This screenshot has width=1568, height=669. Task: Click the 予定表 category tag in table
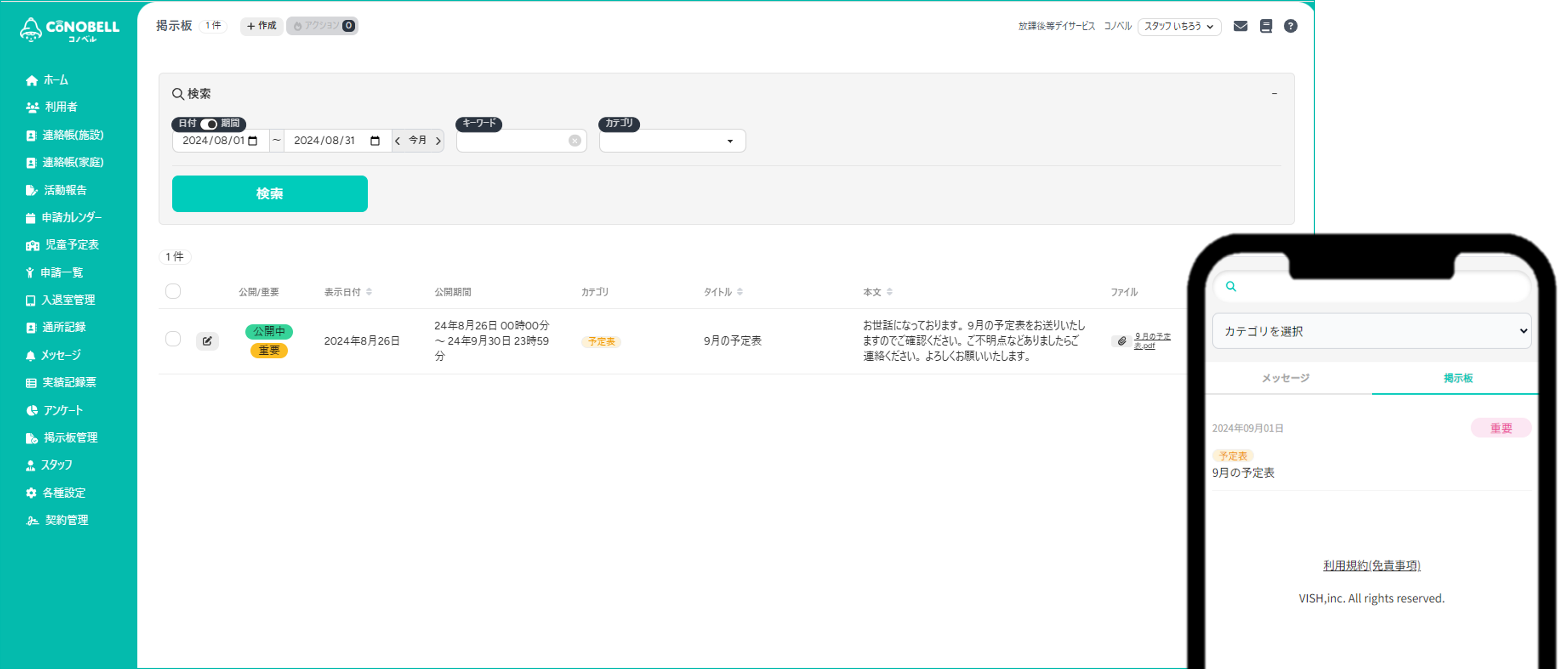(601, 342)
